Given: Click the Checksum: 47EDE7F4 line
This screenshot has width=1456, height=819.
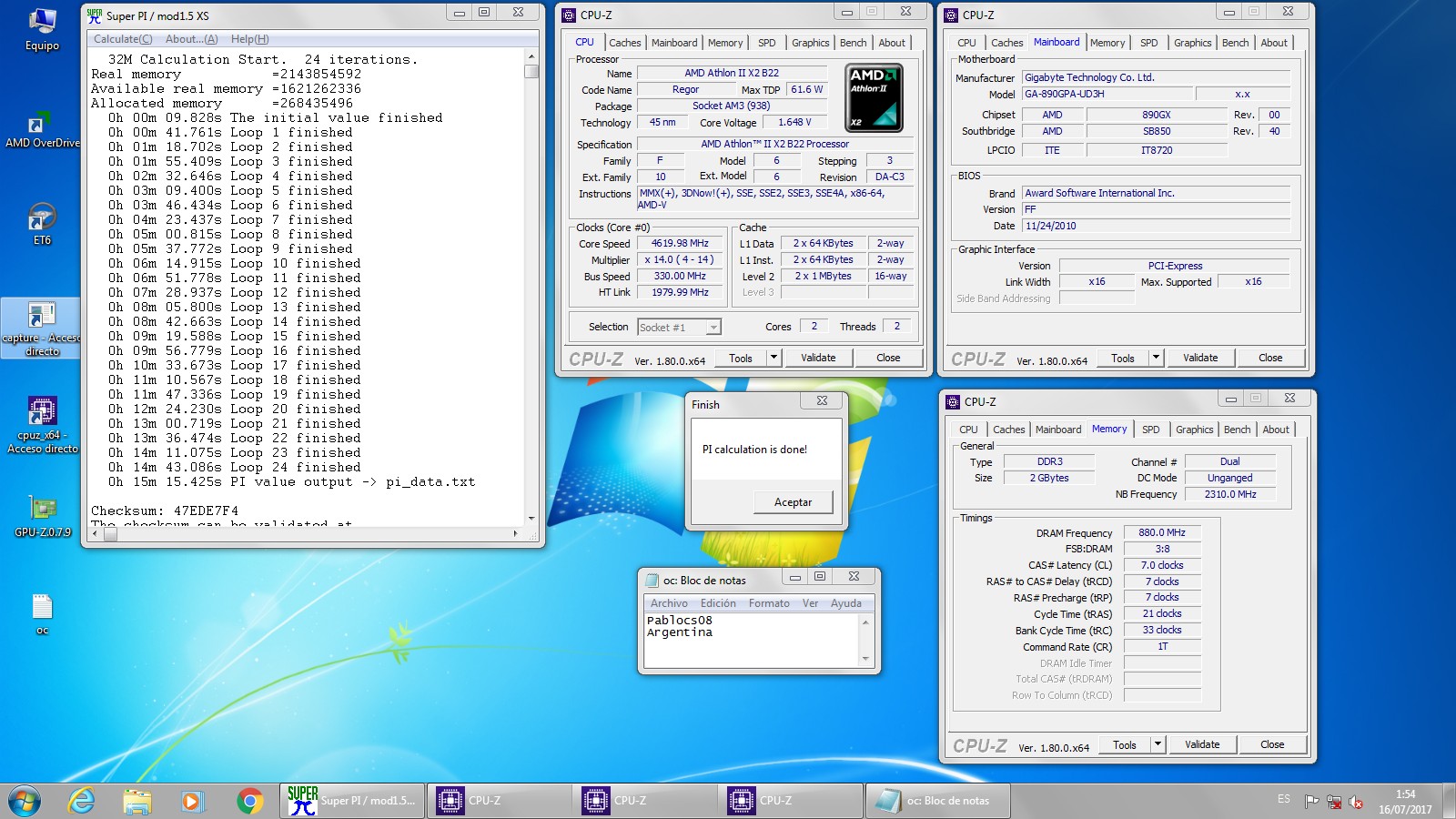Looking at the screenshot, I should point(165,511).
